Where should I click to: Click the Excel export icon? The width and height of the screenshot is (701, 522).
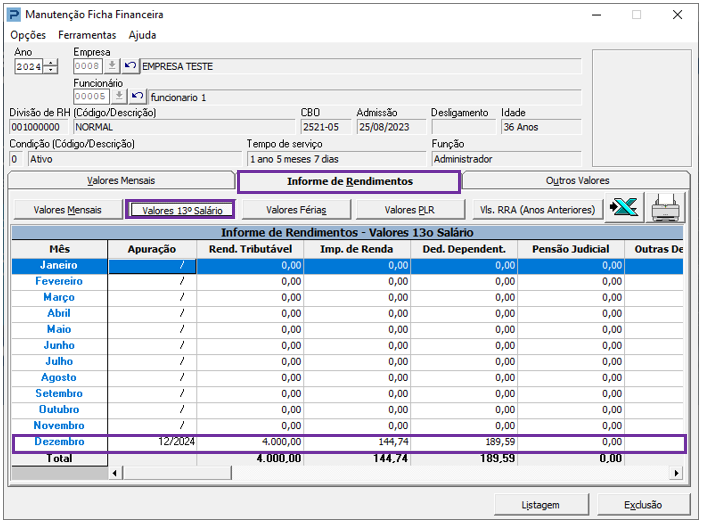tap(625, 209)
